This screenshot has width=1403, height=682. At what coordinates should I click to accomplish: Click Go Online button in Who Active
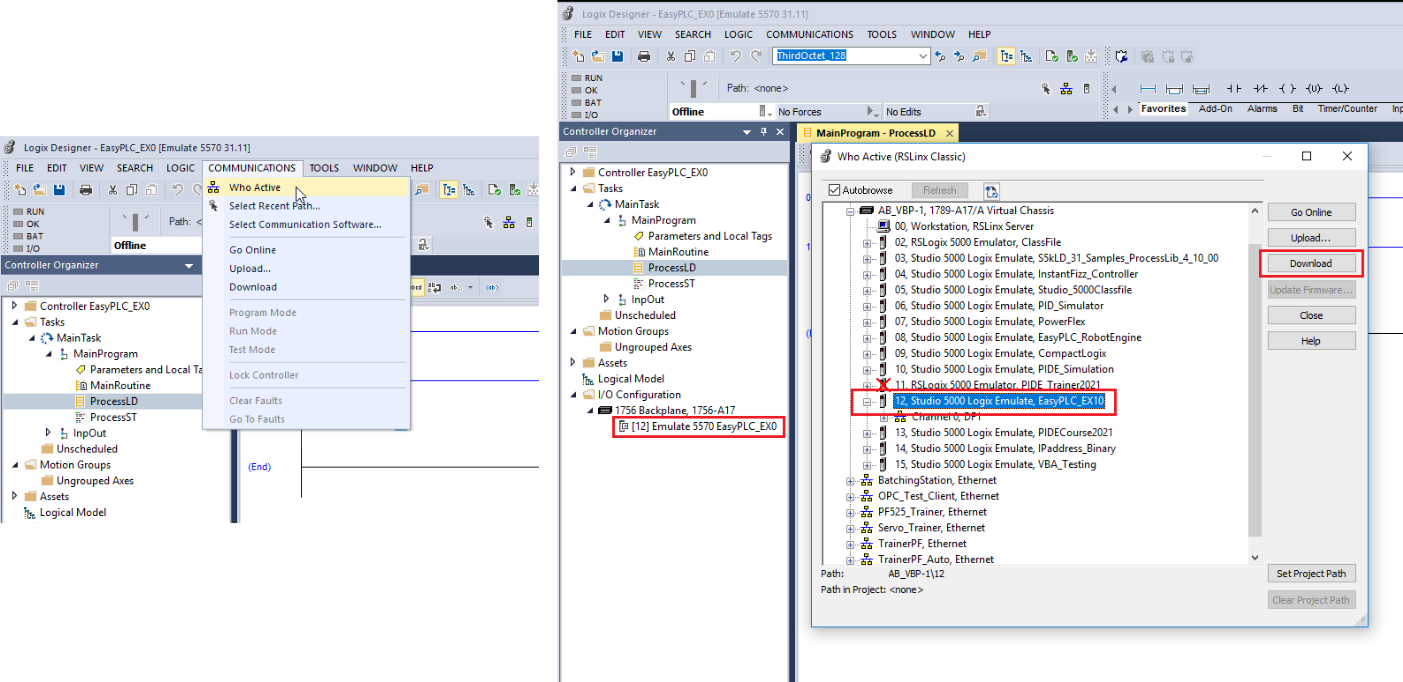pyautogui.click(x=1311, y=212)
